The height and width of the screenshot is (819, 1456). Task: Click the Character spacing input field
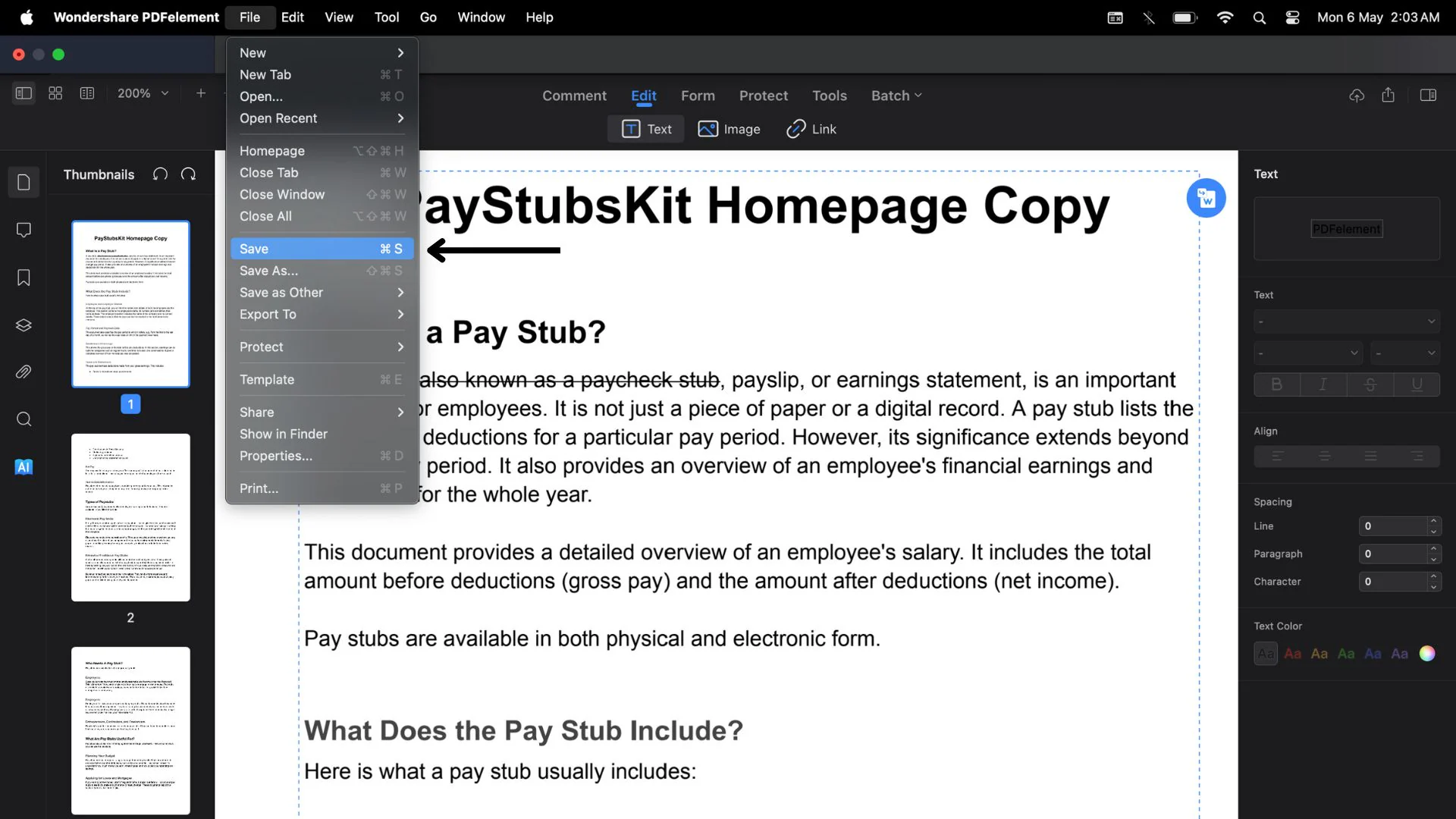coord(1392,582)
